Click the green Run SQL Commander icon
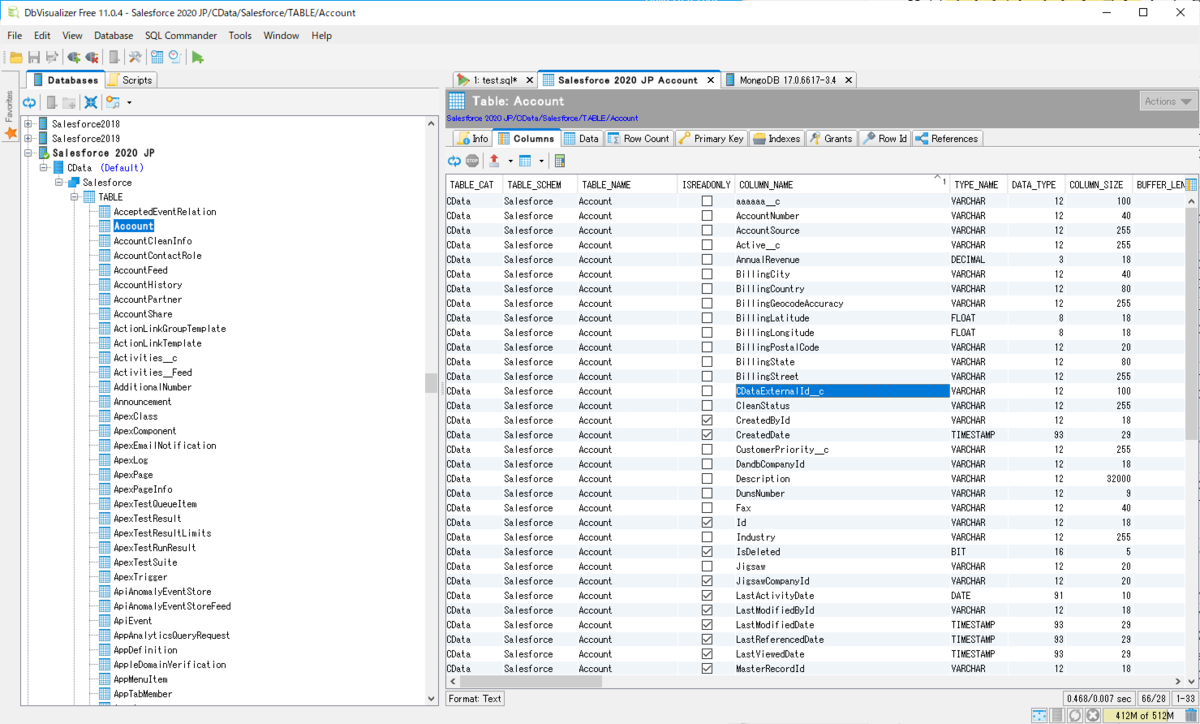Image resolution: width=1200 pixels, height=724 pixels. pyautogui.click(x=198, y=58)
